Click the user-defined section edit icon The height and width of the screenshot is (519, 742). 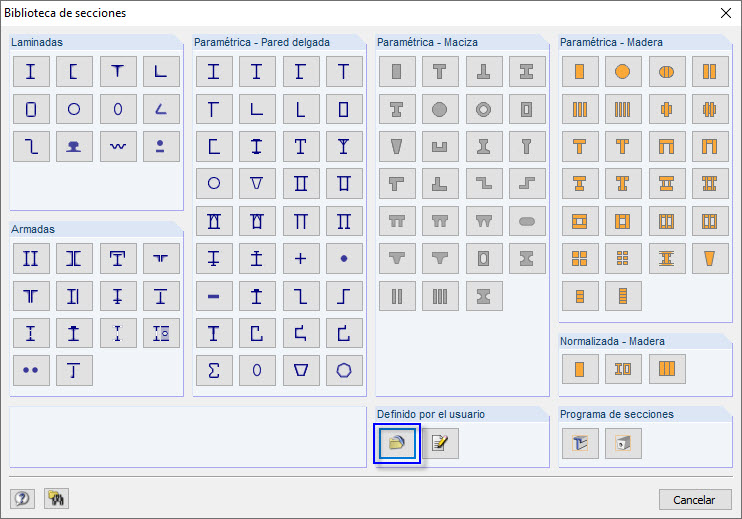440,442
